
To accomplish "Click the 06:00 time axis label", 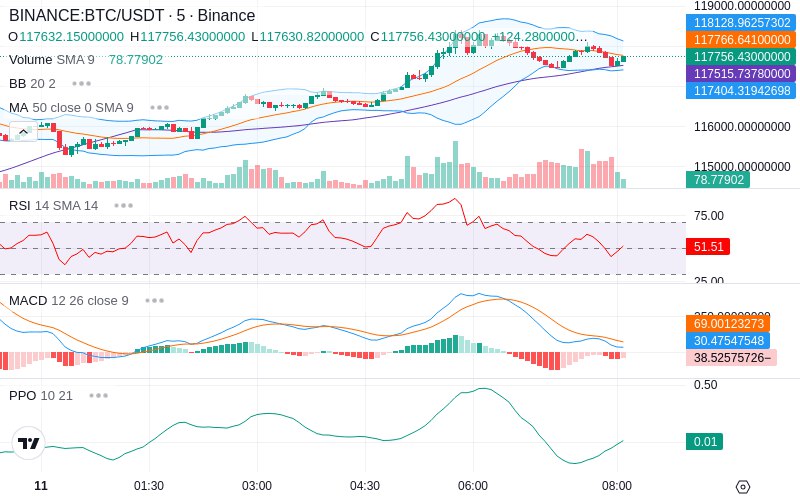I will pyautogui.click(x=473, y=486).
